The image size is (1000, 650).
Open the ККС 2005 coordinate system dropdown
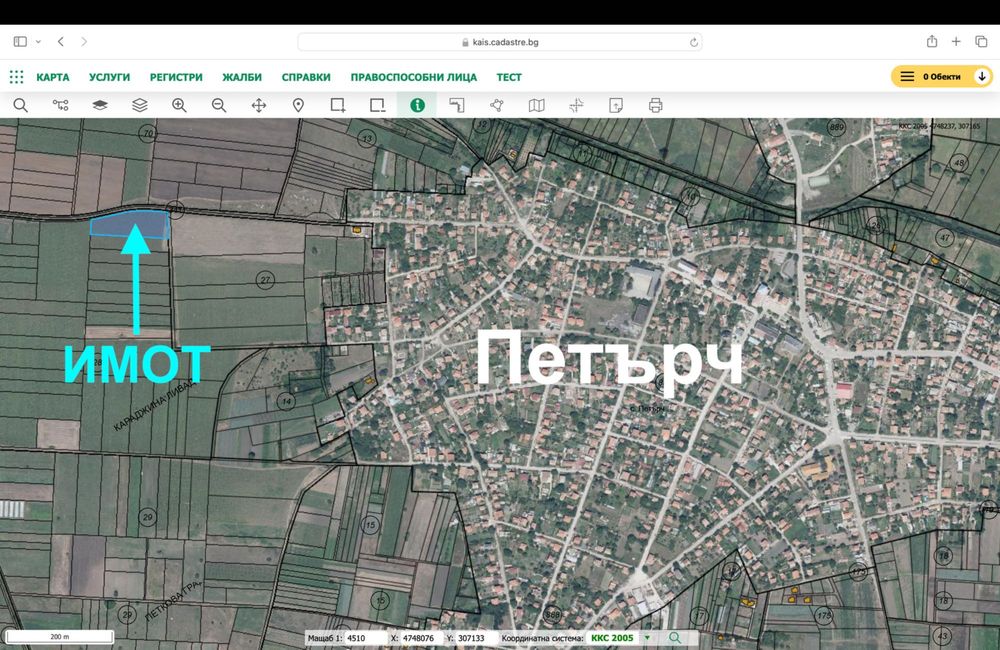pos(647,638)
